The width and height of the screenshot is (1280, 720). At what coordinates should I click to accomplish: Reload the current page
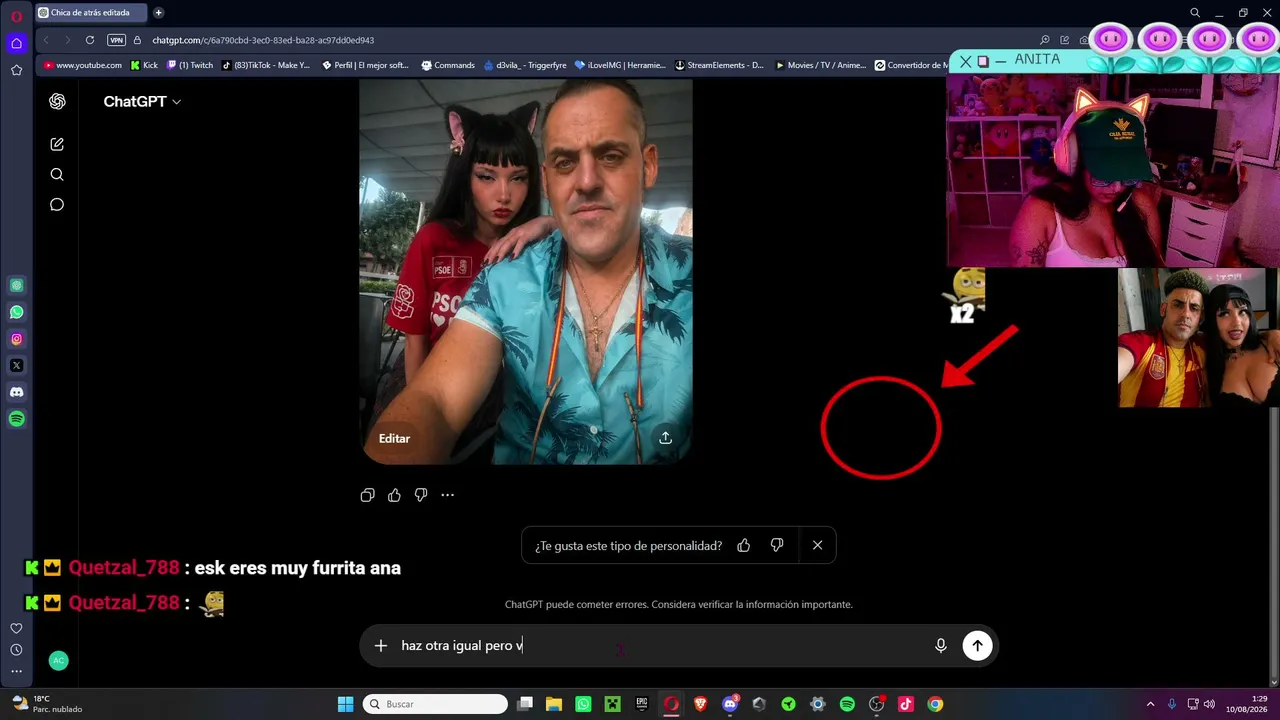pyautogui.click(x=90, y=40)
